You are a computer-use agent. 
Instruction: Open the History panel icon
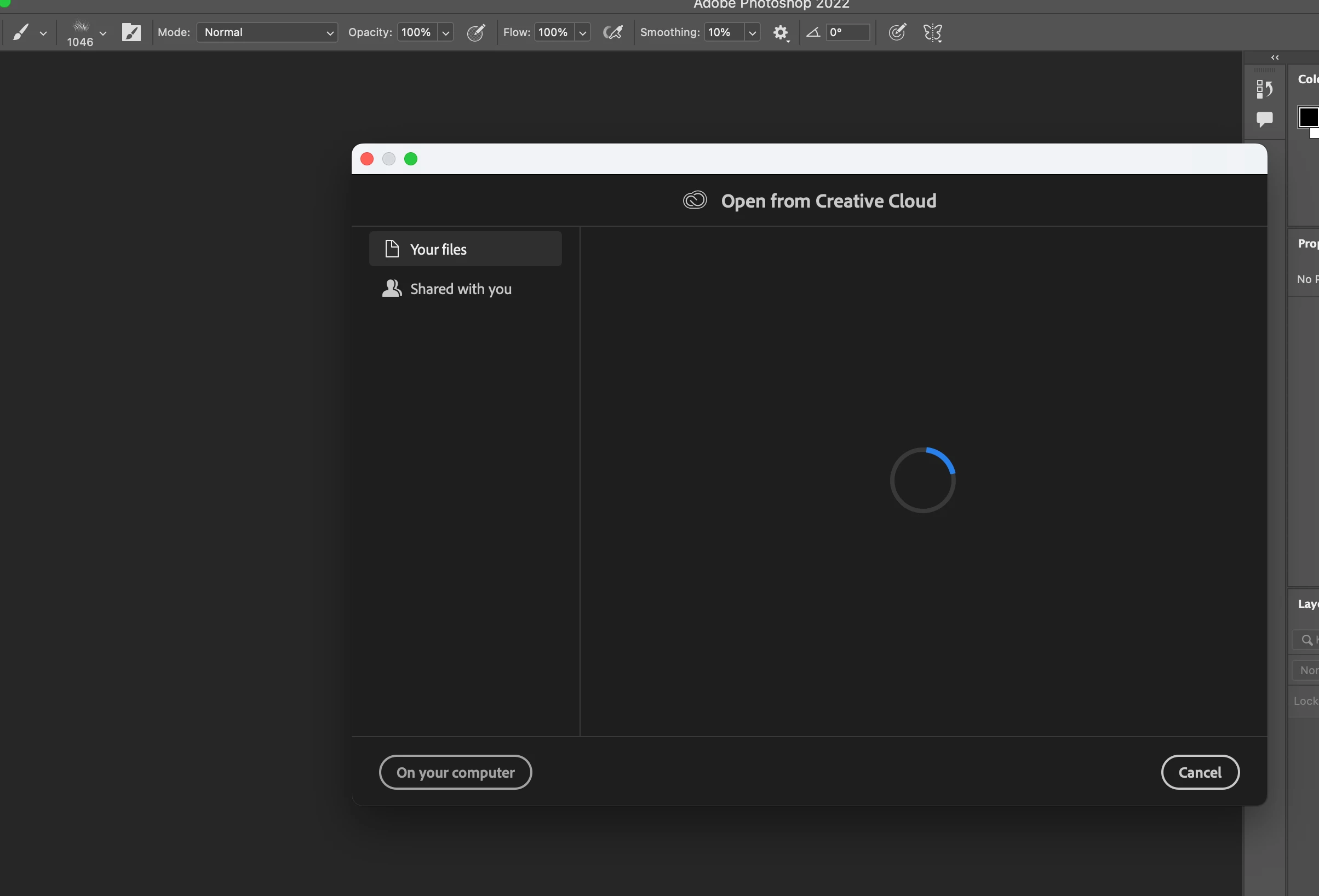pyautogui.click(x=1264, y=89)
